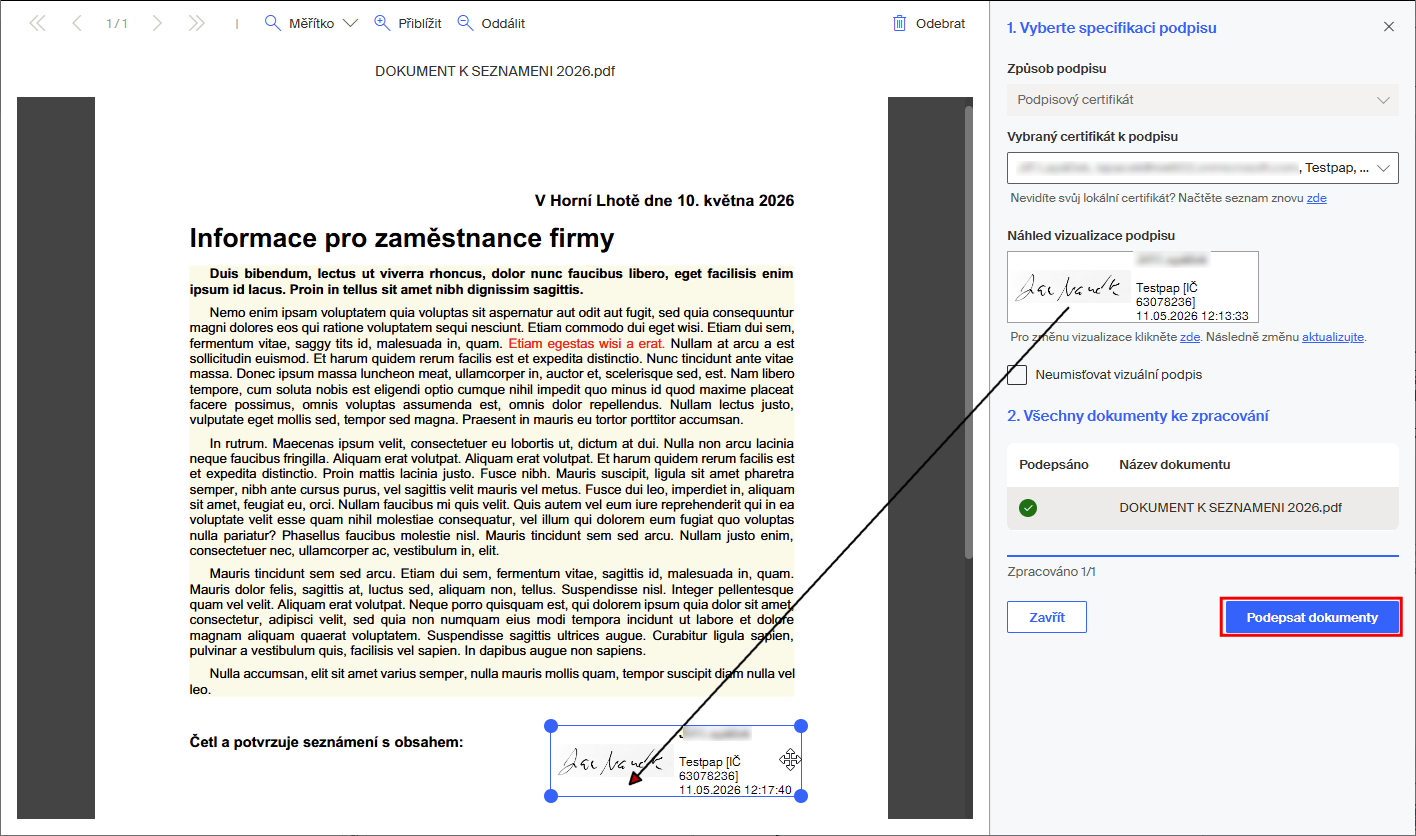Click the '1. Vyberte specifikaci podpisu' heading
The height and width of the screenshot is (836, 1416).
[1112, 28]
